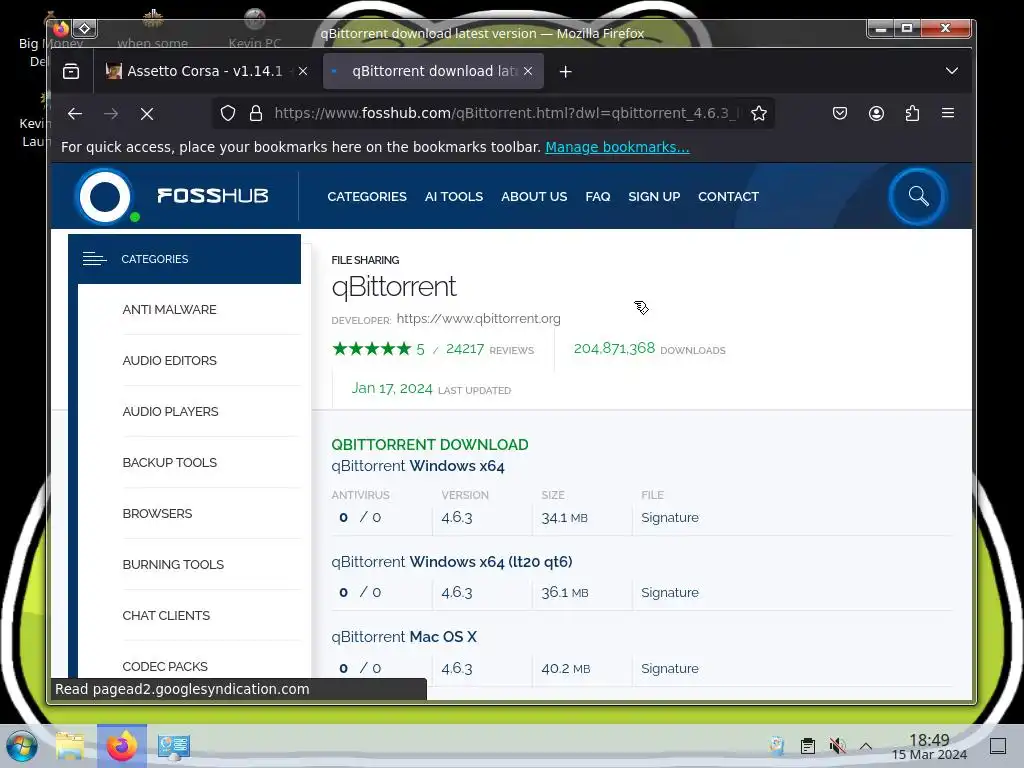Close the qBittorrent download tab
Image resolution: width=1024 pixels, height=768 pixels.
528,71
